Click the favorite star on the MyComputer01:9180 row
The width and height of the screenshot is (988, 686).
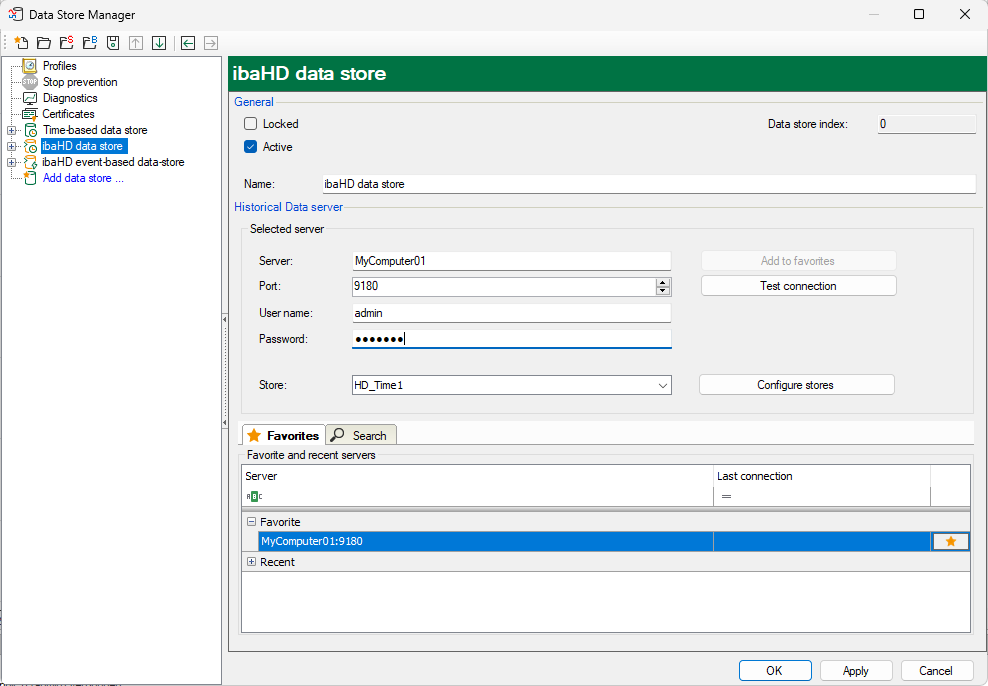click(x=950, y=541)
